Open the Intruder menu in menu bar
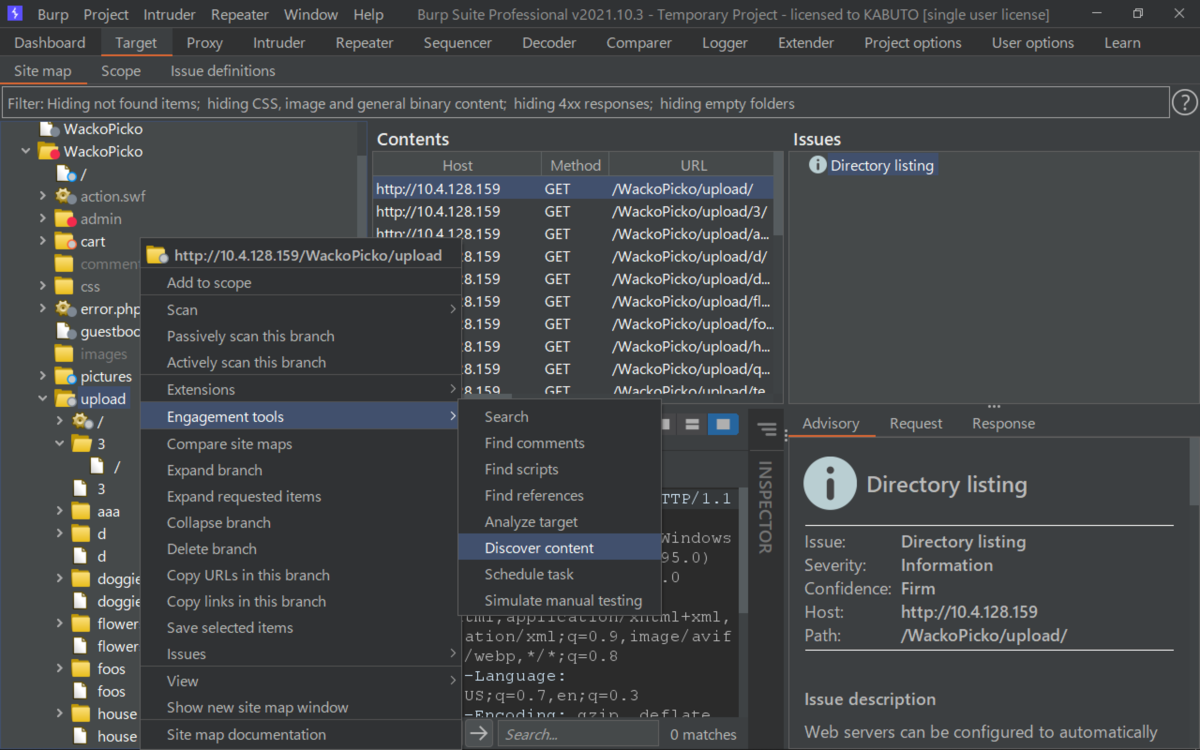This screenshot has width=1200, height=750. coord(170,15)
